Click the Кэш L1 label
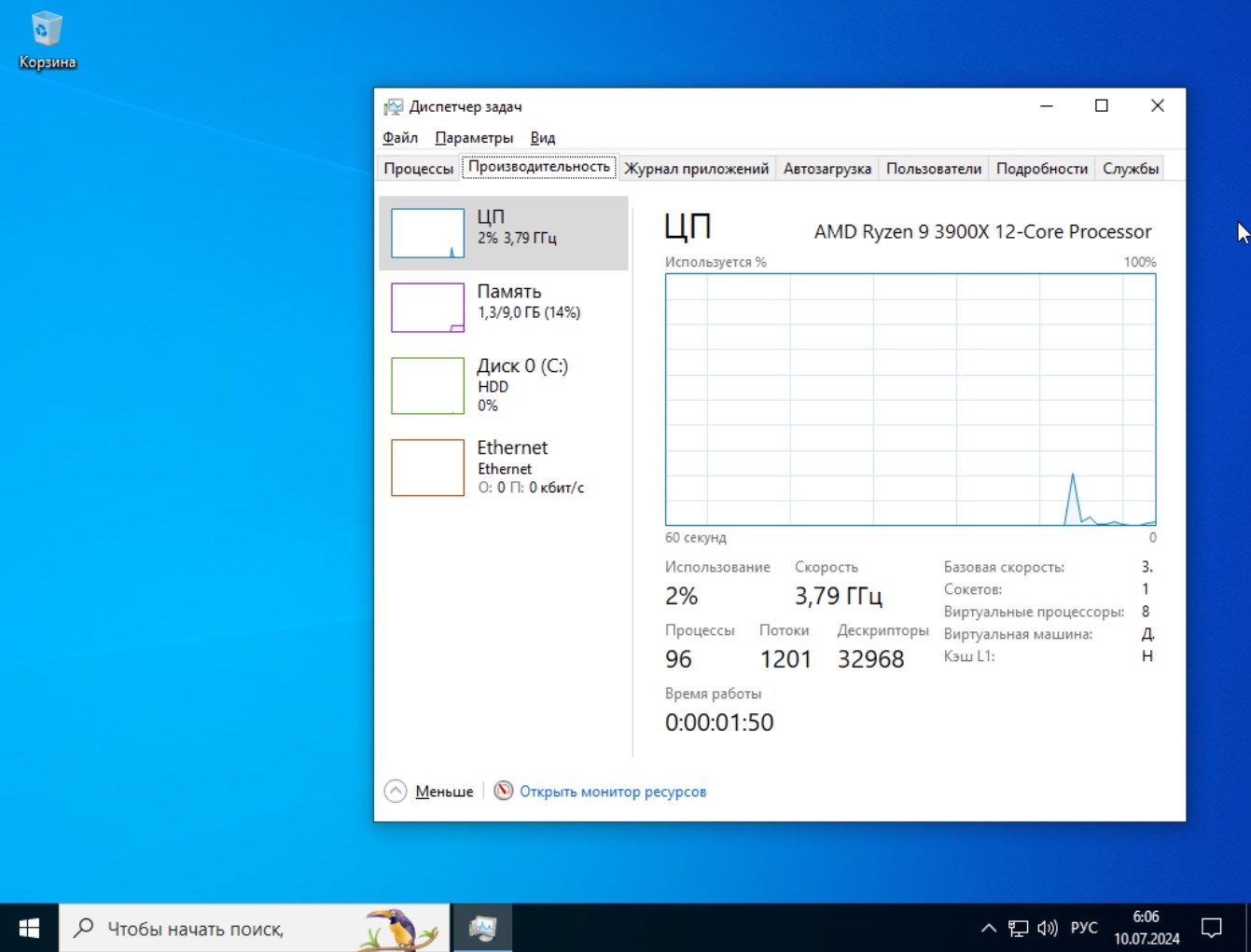 (969, 656)
